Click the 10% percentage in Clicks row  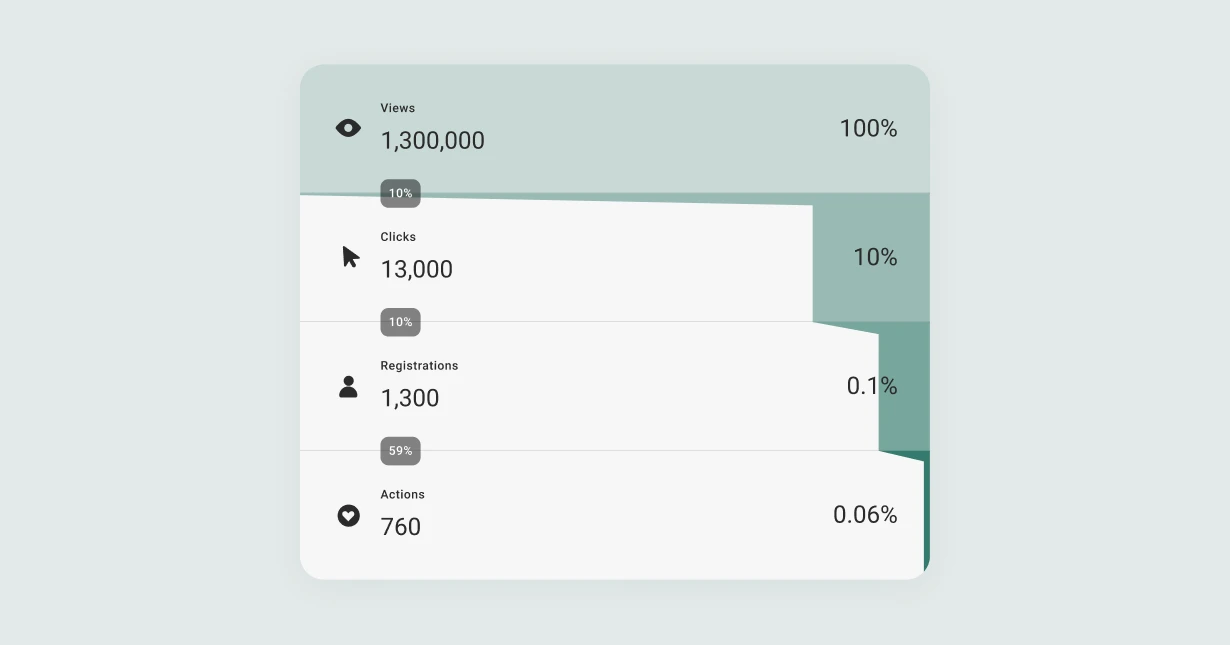(x=875, y=257)
